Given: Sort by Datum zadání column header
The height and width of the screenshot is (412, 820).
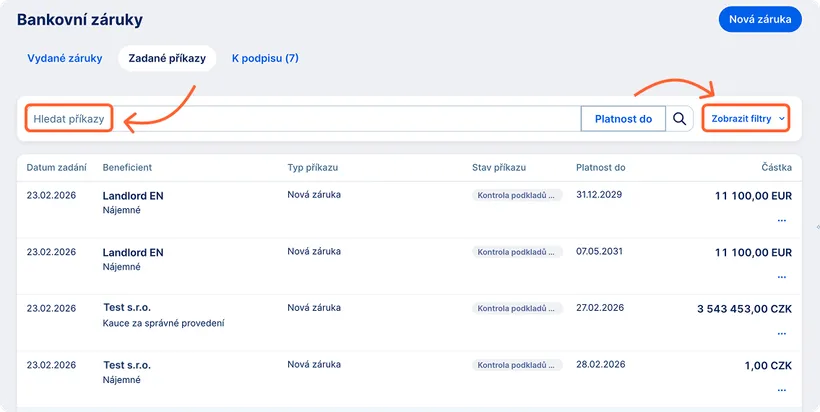Looking at the screenshot, I should tap(56, 167).
